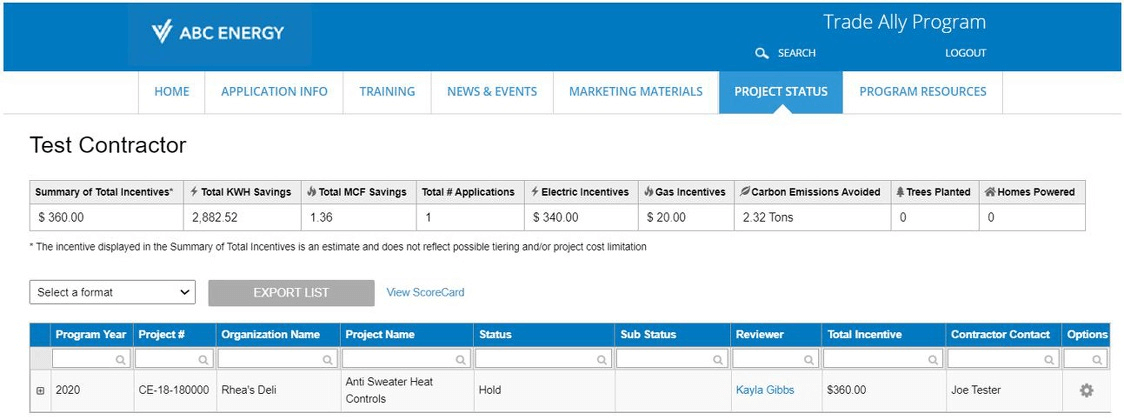1124x420 pixels.
Task: Click leaf icon beside Carbon Emissions Avoided
Action: (x=745, y=192)
